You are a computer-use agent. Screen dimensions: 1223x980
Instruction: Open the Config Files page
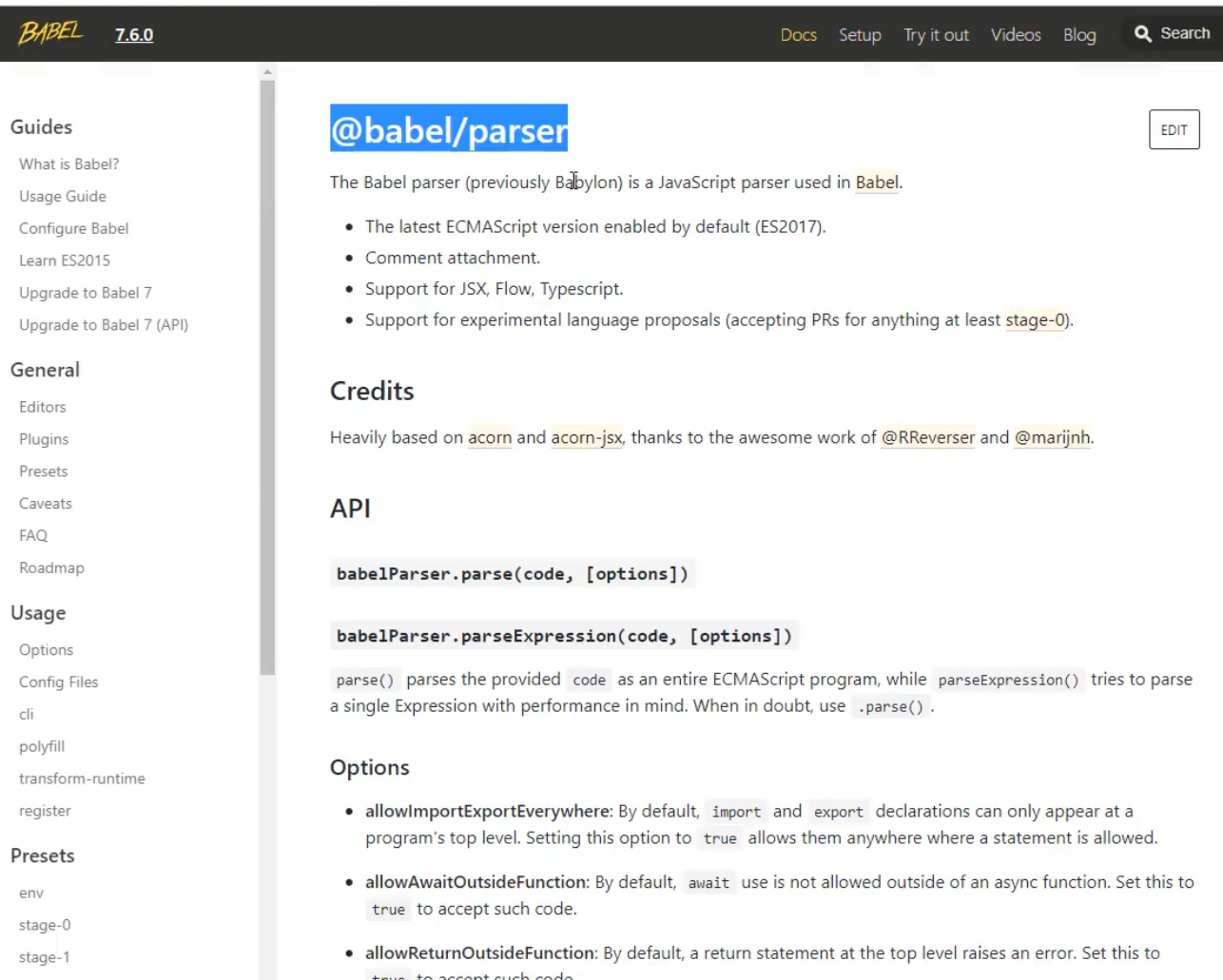59,682
